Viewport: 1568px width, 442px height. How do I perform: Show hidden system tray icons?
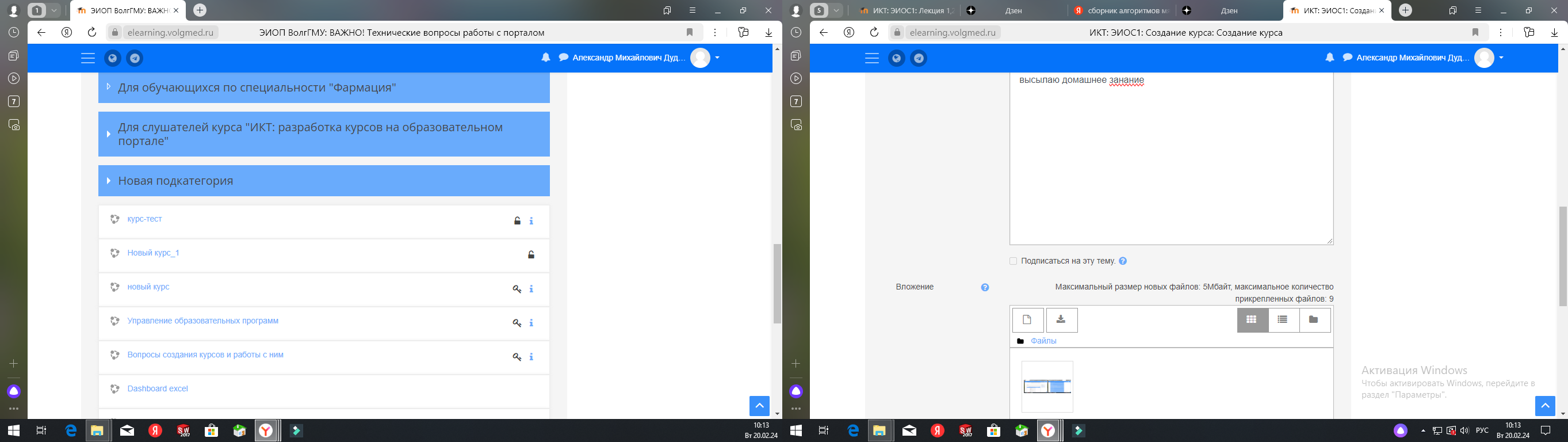coord(1423,430)
